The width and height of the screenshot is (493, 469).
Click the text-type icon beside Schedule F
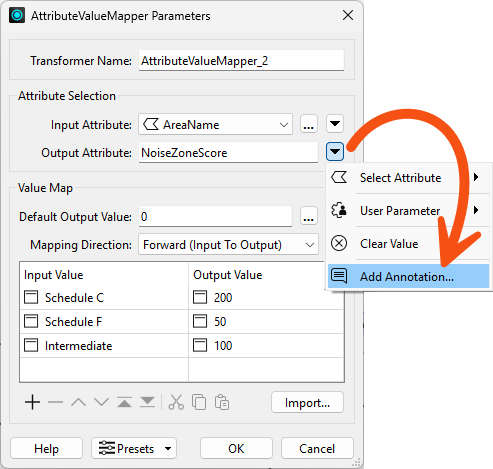tap(31, 321)
